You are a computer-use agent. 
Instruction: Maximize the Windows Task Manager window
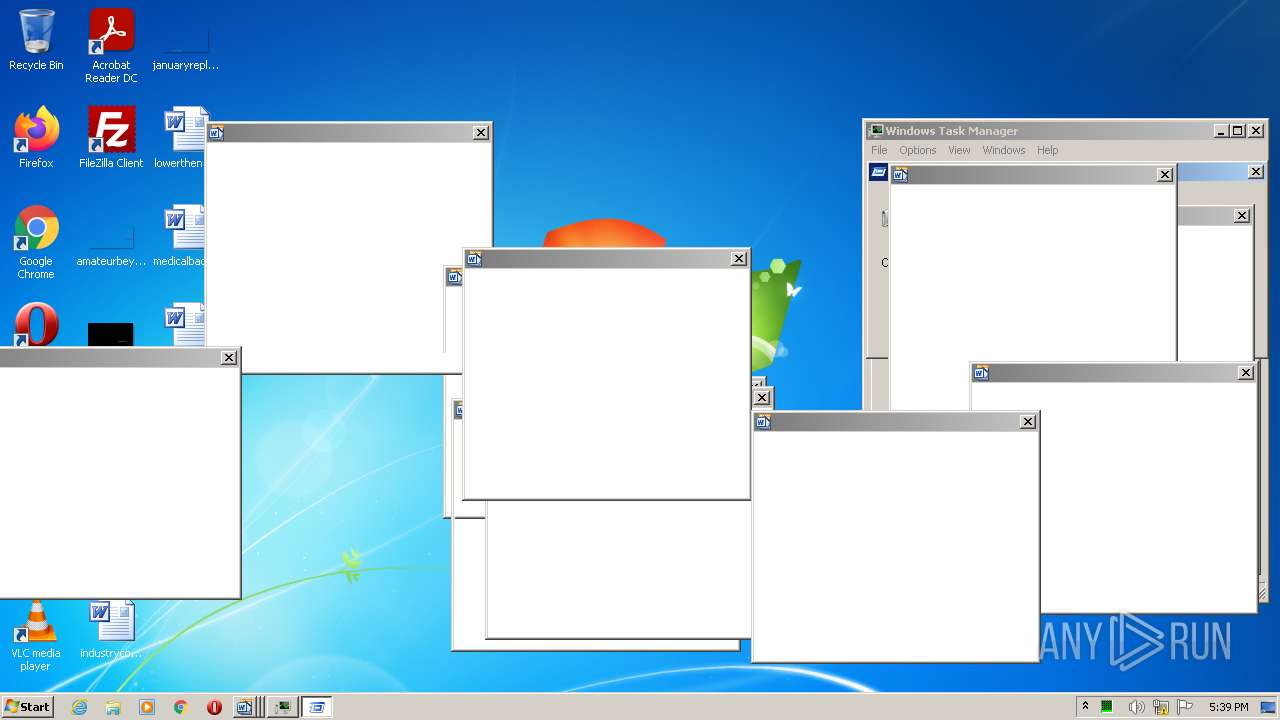tap(1237, 131)
